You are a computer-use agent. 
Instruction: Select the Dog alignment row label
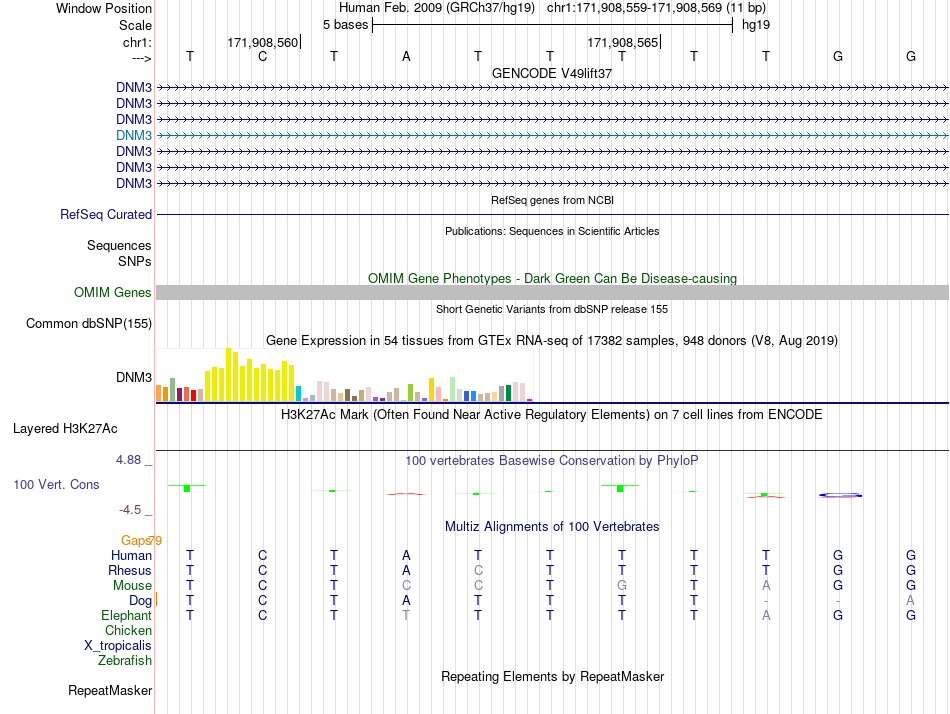click(141, 601)
